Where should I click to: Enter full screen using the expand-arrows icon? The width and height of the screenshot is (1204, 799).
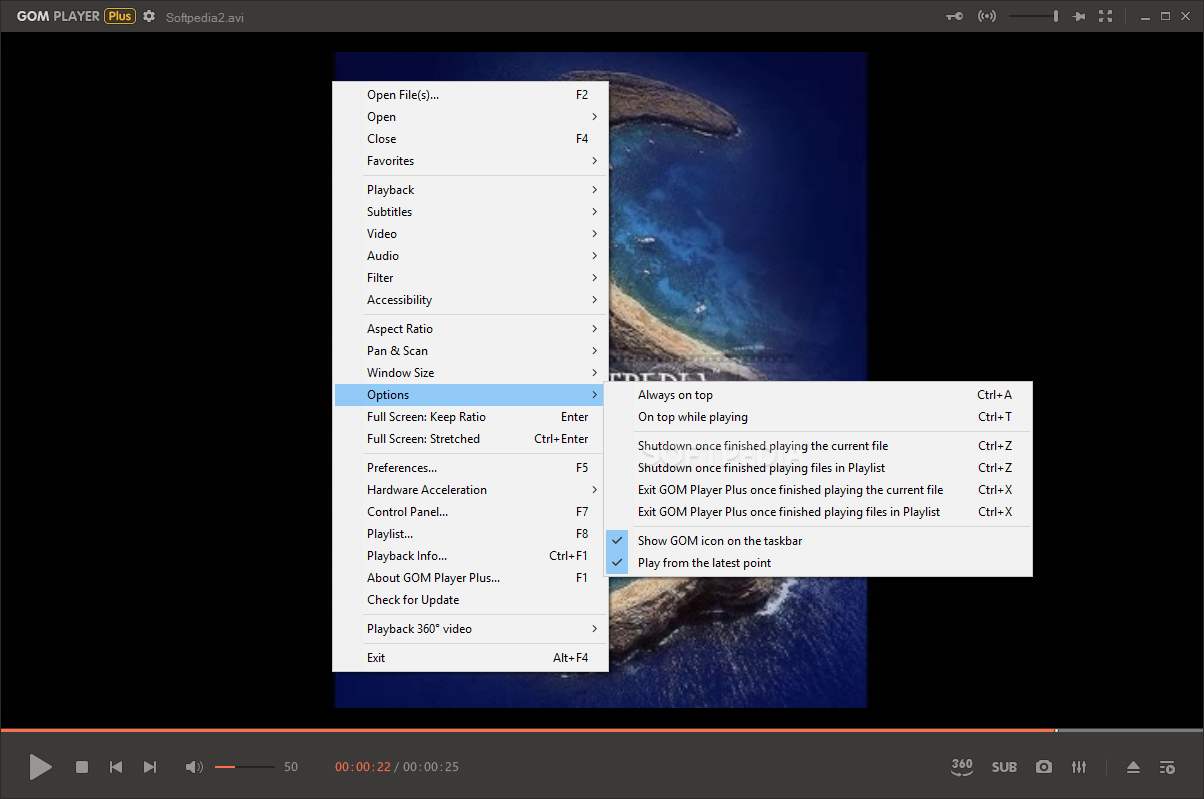click(1105, 16)
